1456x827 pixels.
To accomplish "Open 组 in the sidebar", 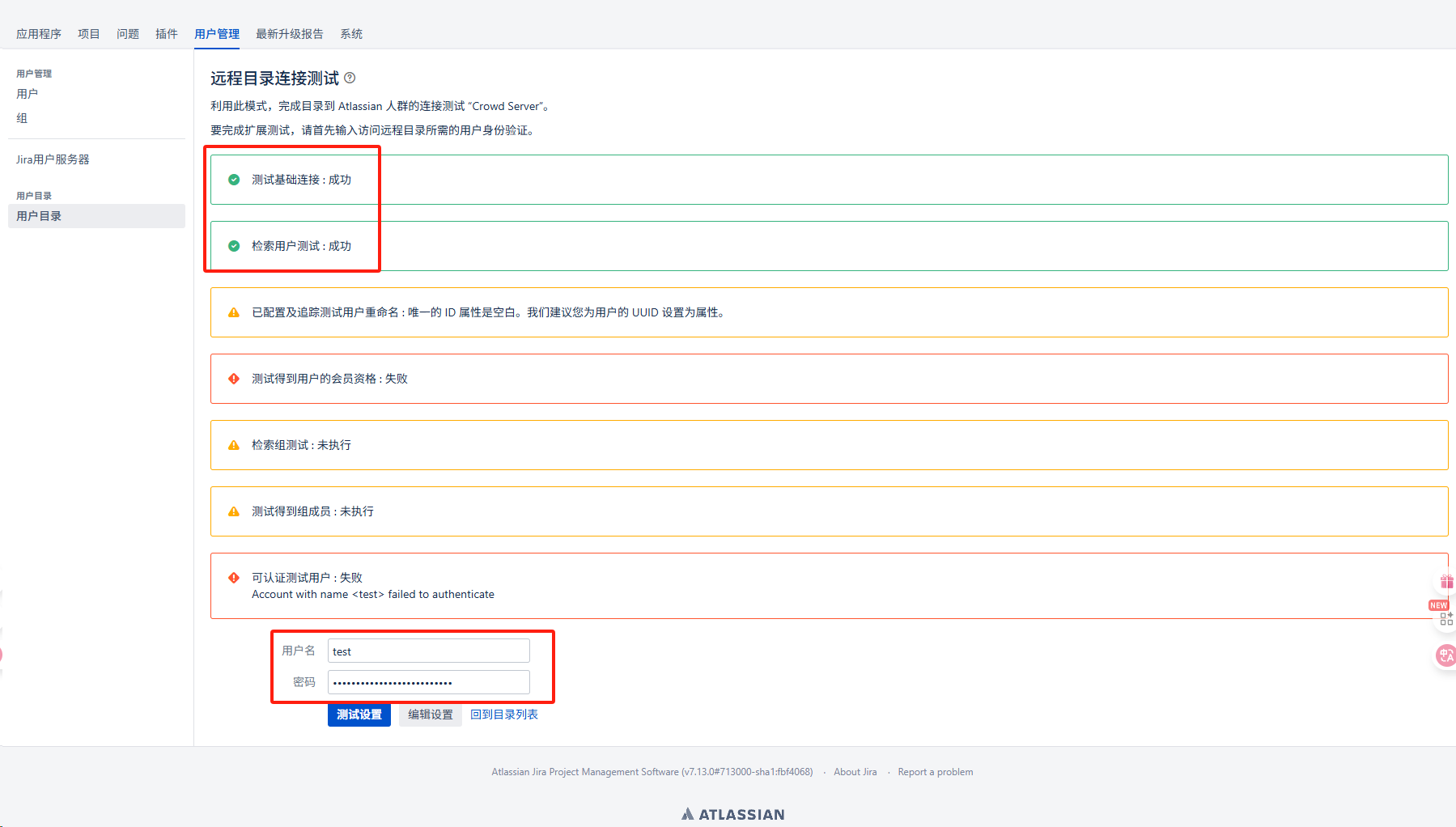I will pyautogui.click(x=22, y=118).
